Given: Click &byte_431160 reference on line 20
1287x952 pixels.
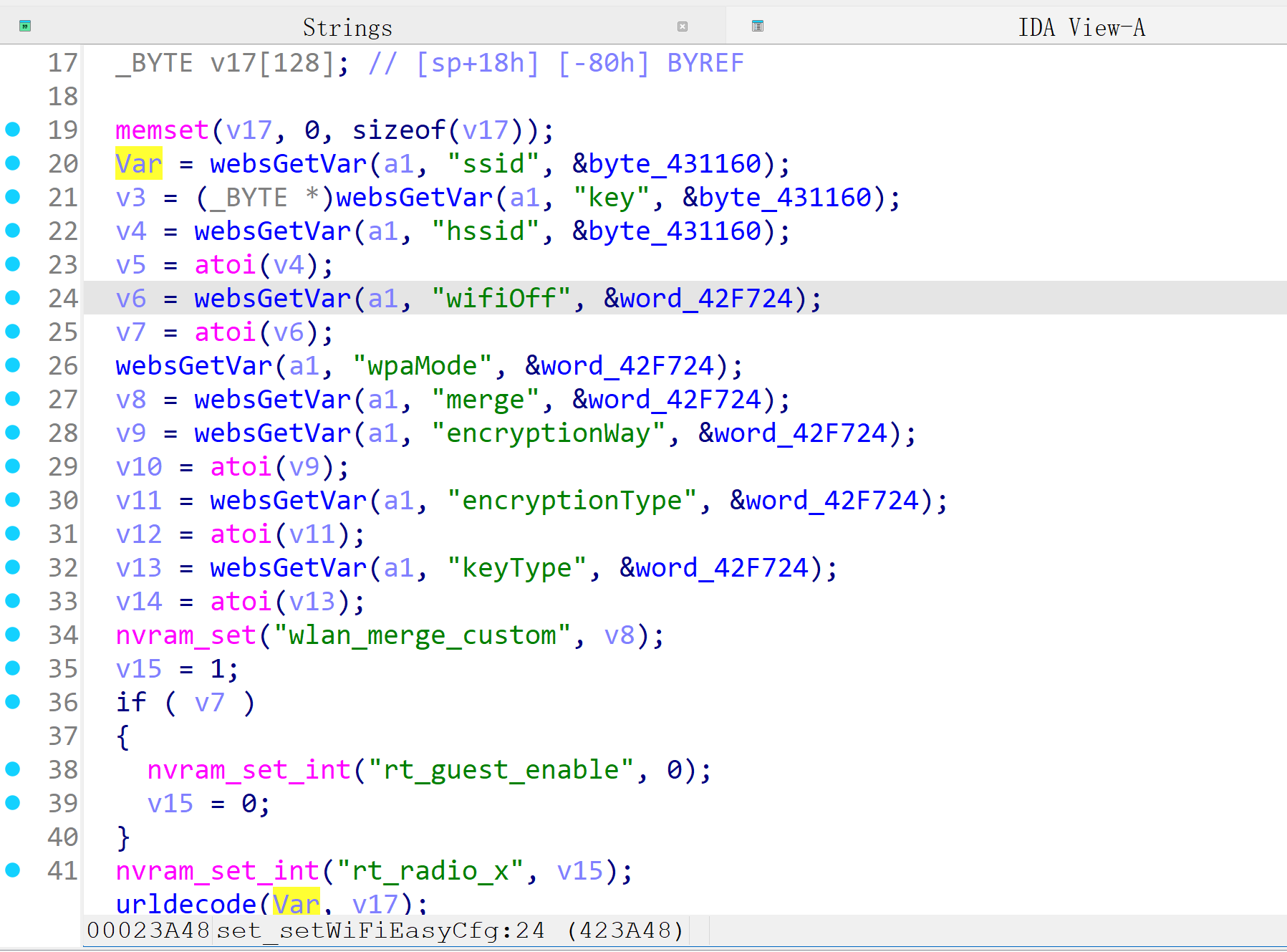Looking at the screenshot, I should [667, 163].
